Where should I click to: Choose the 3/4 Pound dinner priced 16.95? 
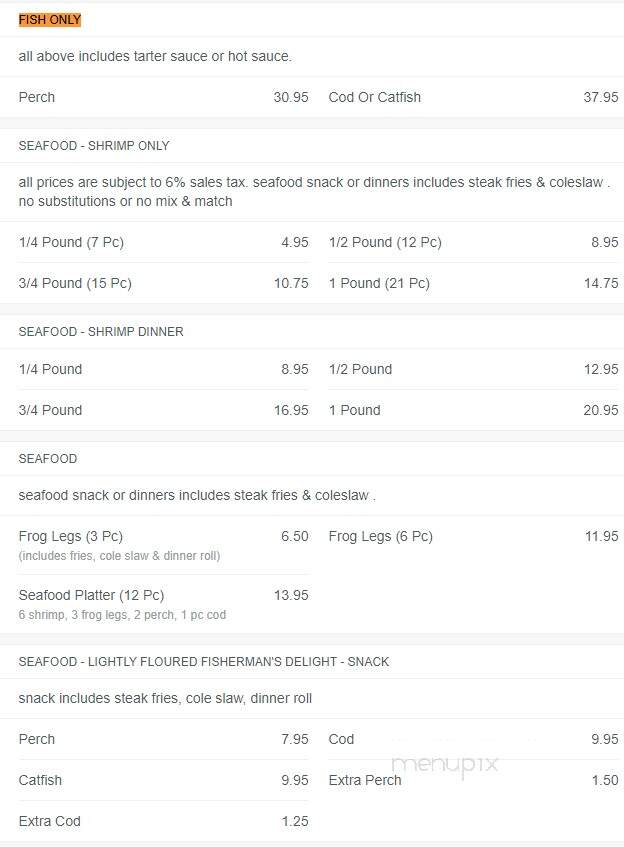(x=163, y=411)
